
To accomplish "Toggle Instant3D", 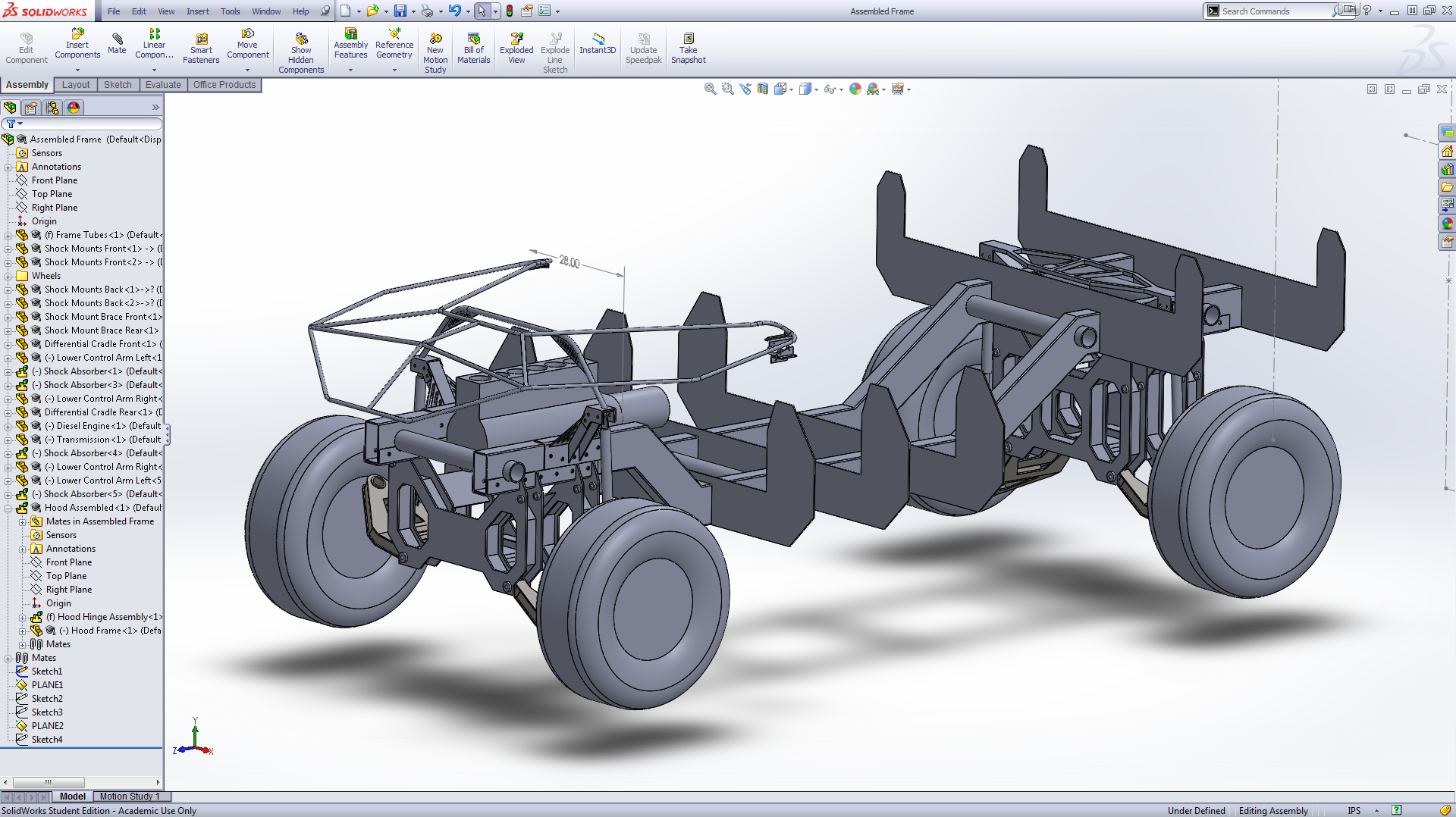I will click(598, 44).
